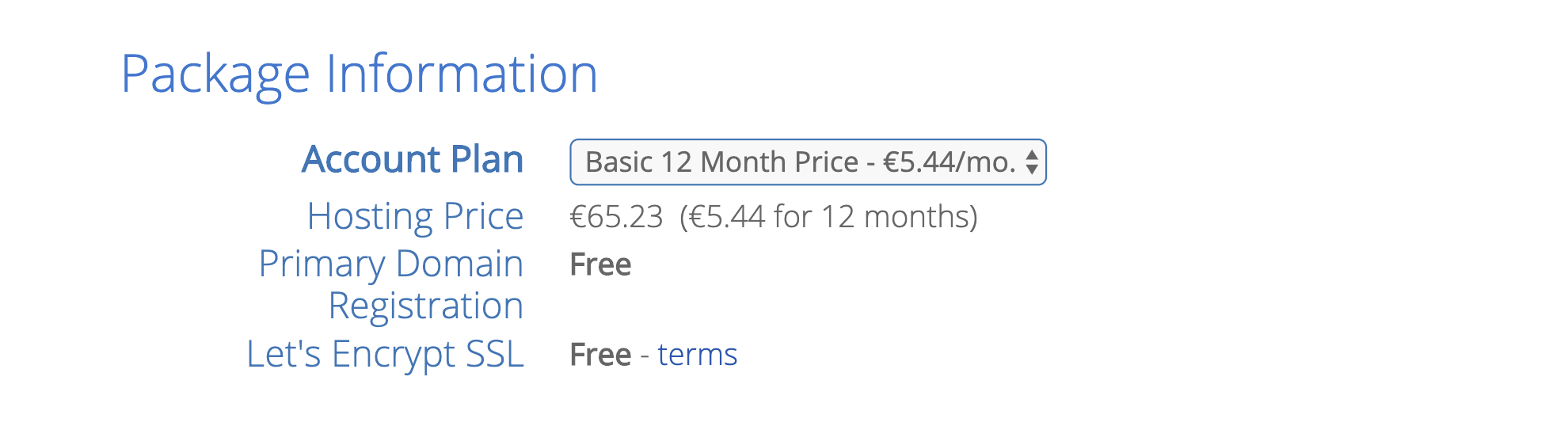The image size is (1568, 445).
Task: Click the Package Information heading
Action: pos(359,74)
